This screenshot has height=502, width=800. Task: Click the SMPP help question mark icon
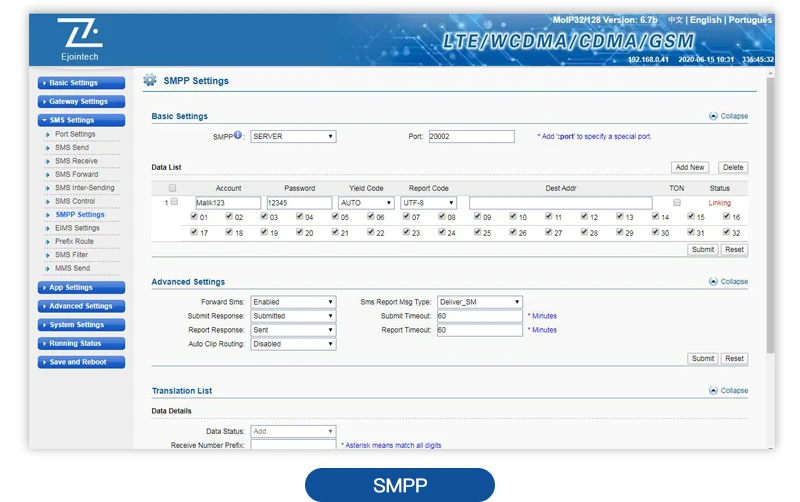pos(238,136)
